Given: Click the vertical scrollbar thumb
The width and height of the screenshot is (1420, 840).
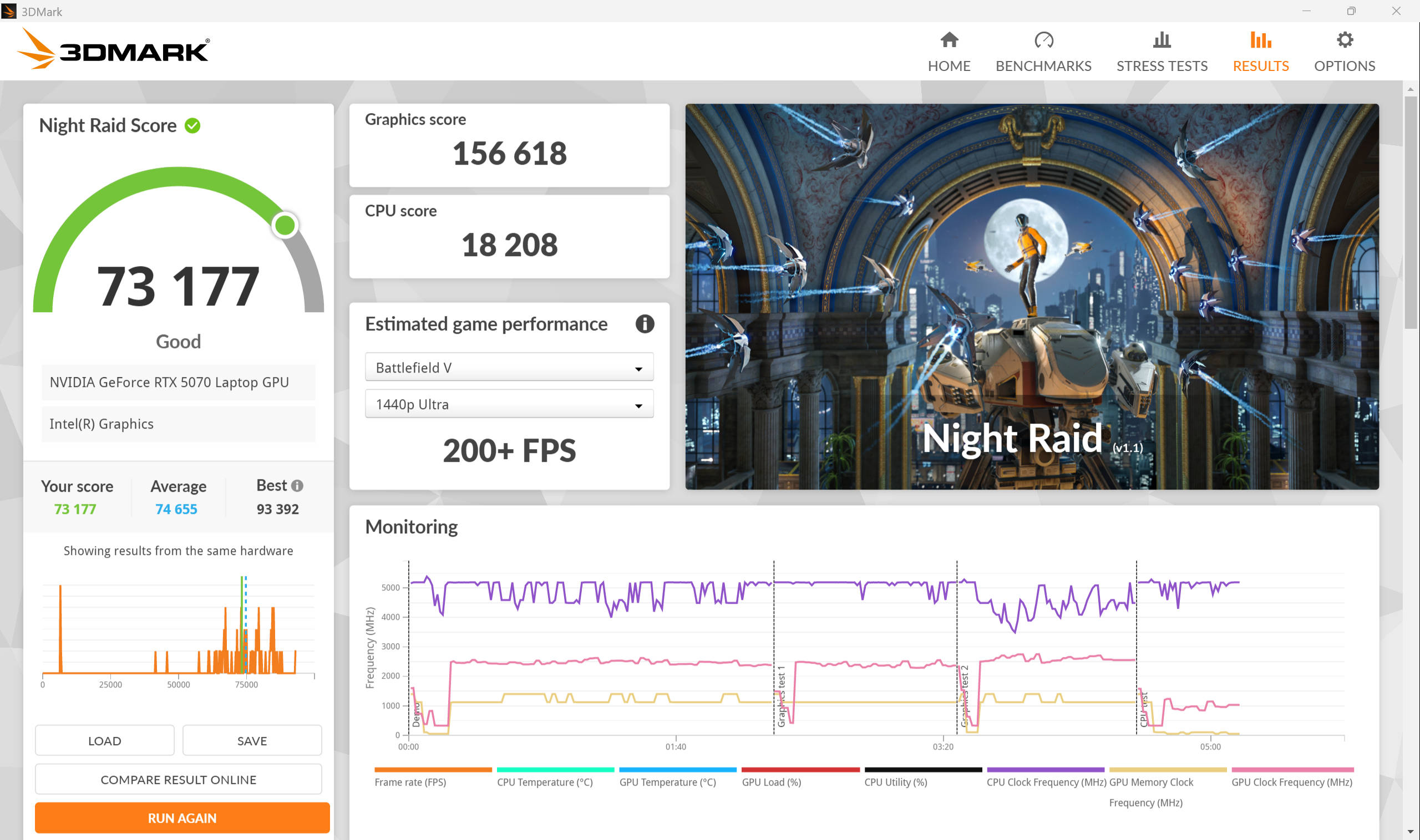Looking at the screenshot, I should [1410, 212].
